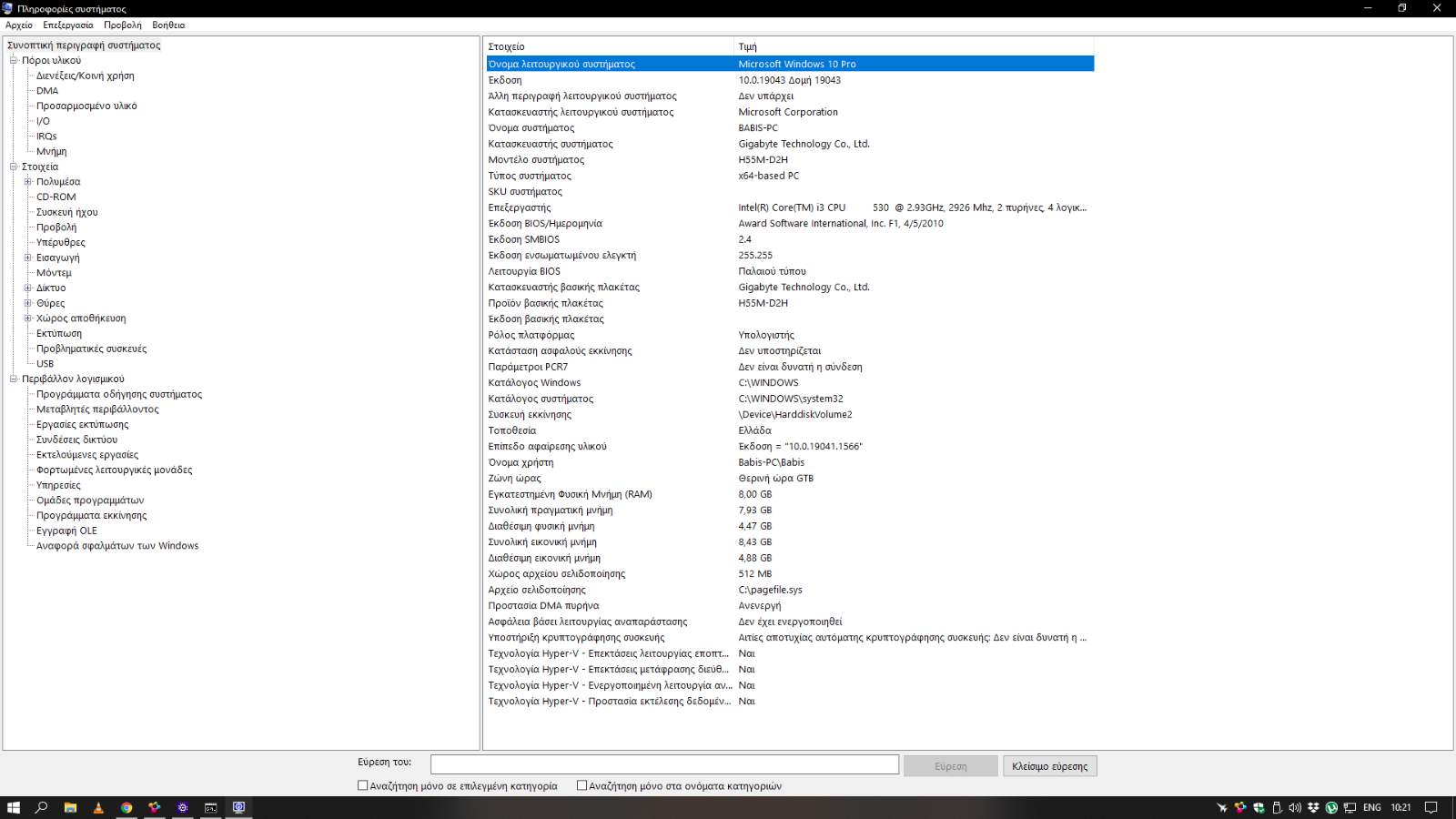This screenshot has height=819, width=1456.
Task: Select the 'USB' tree item
Action: 45,364
